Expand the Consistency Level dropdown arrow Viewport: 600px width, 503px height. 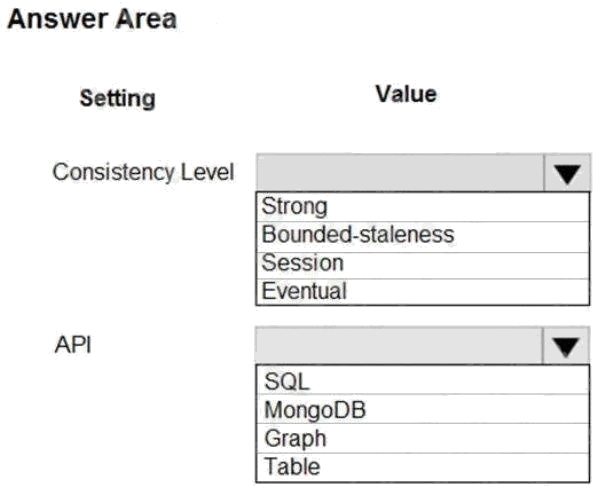pyautogui.click(x=567, y=173)
